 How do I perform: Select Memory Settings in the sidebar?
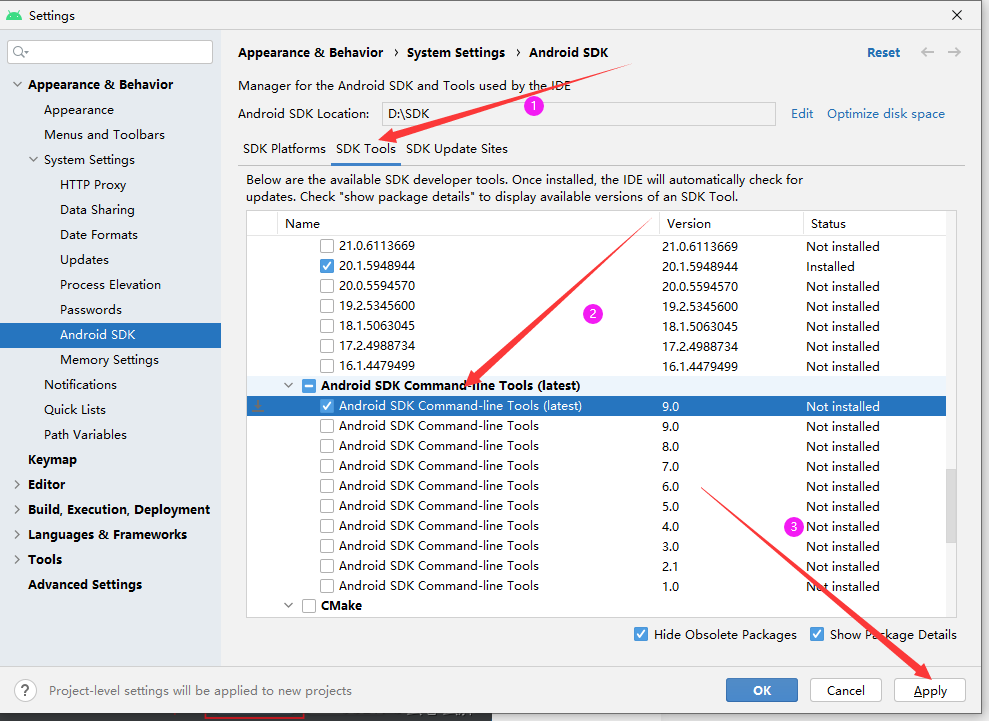(x=109, y=359)
